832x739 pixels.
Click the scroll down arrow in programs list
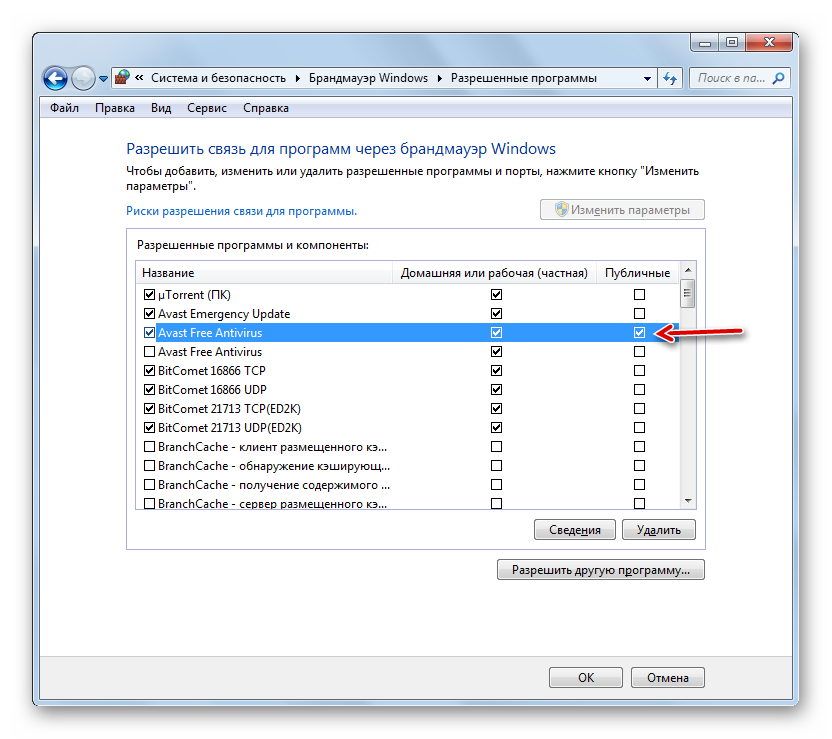pos(688,500)
